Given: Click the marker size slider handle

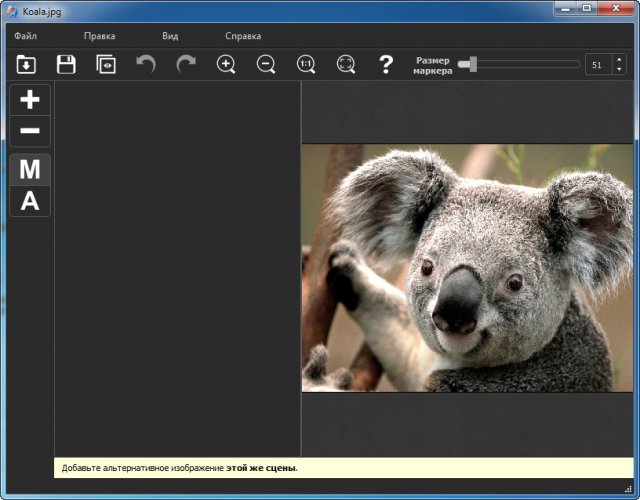Looking at the screenshot, I should (x=472, y=65).
